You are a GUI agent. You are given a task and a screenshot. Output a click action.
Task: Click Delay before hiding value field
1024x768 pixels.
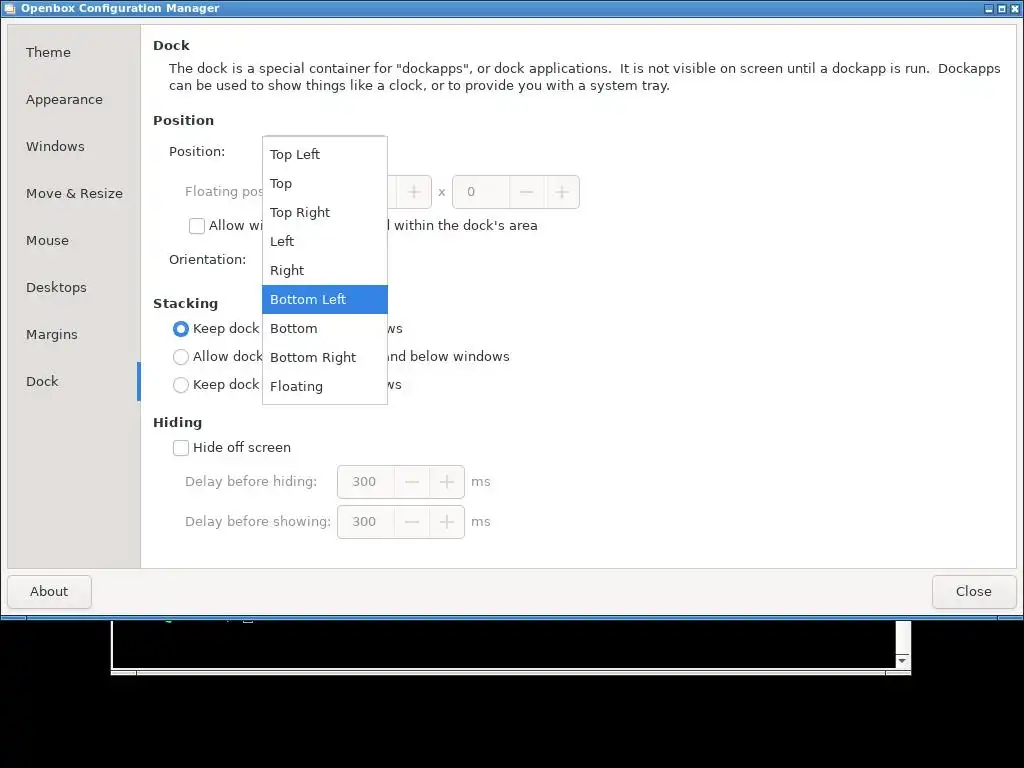coord(366,482)
